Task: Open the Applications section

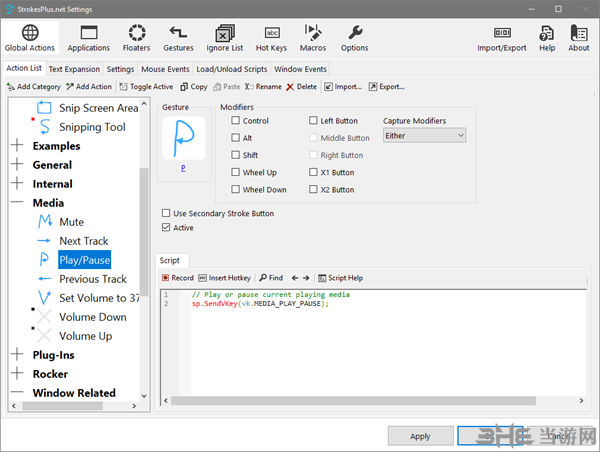Action: (88, 38)
